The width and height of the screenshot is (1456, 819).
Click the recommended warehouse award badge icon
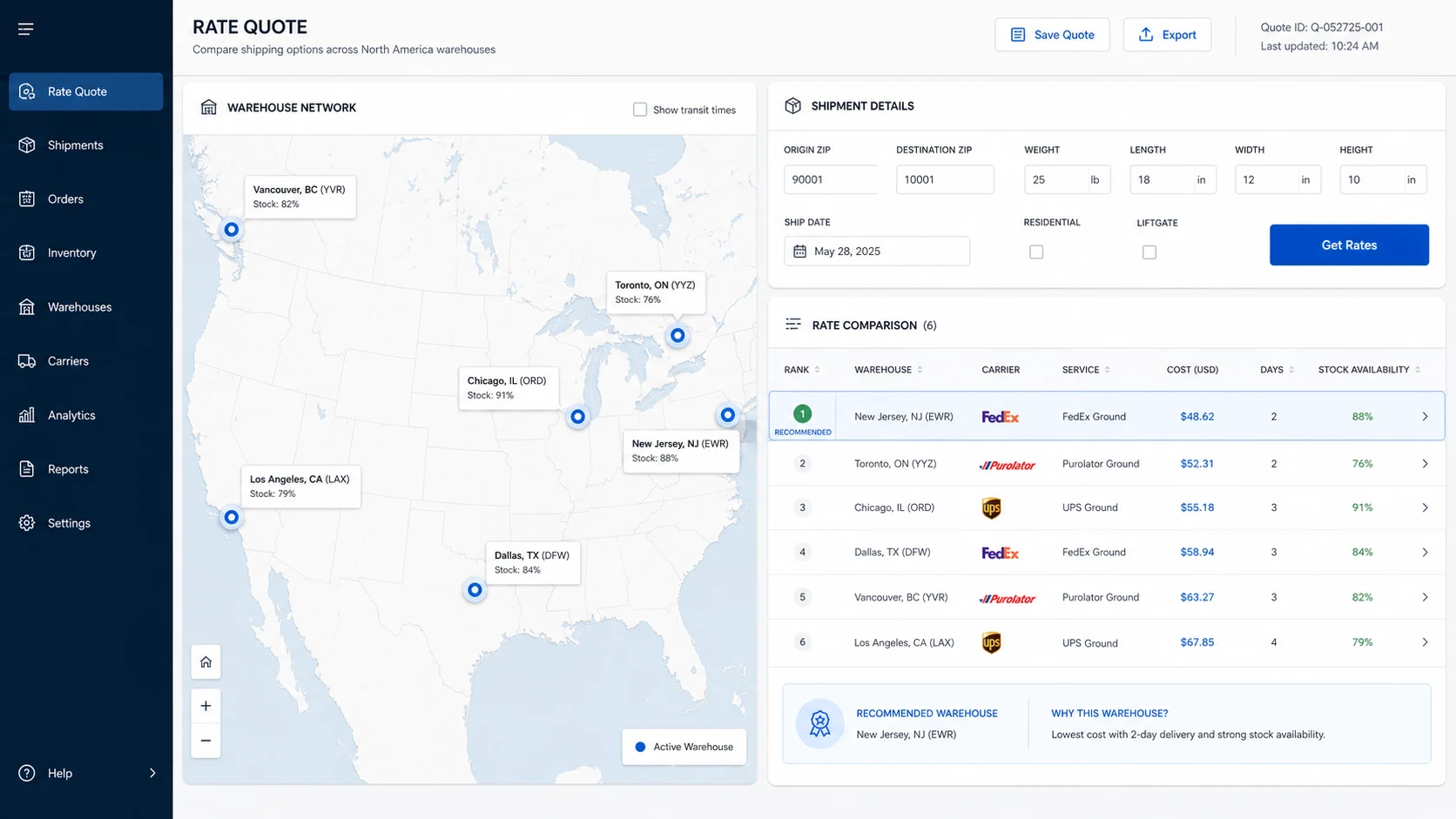(819, 723)
